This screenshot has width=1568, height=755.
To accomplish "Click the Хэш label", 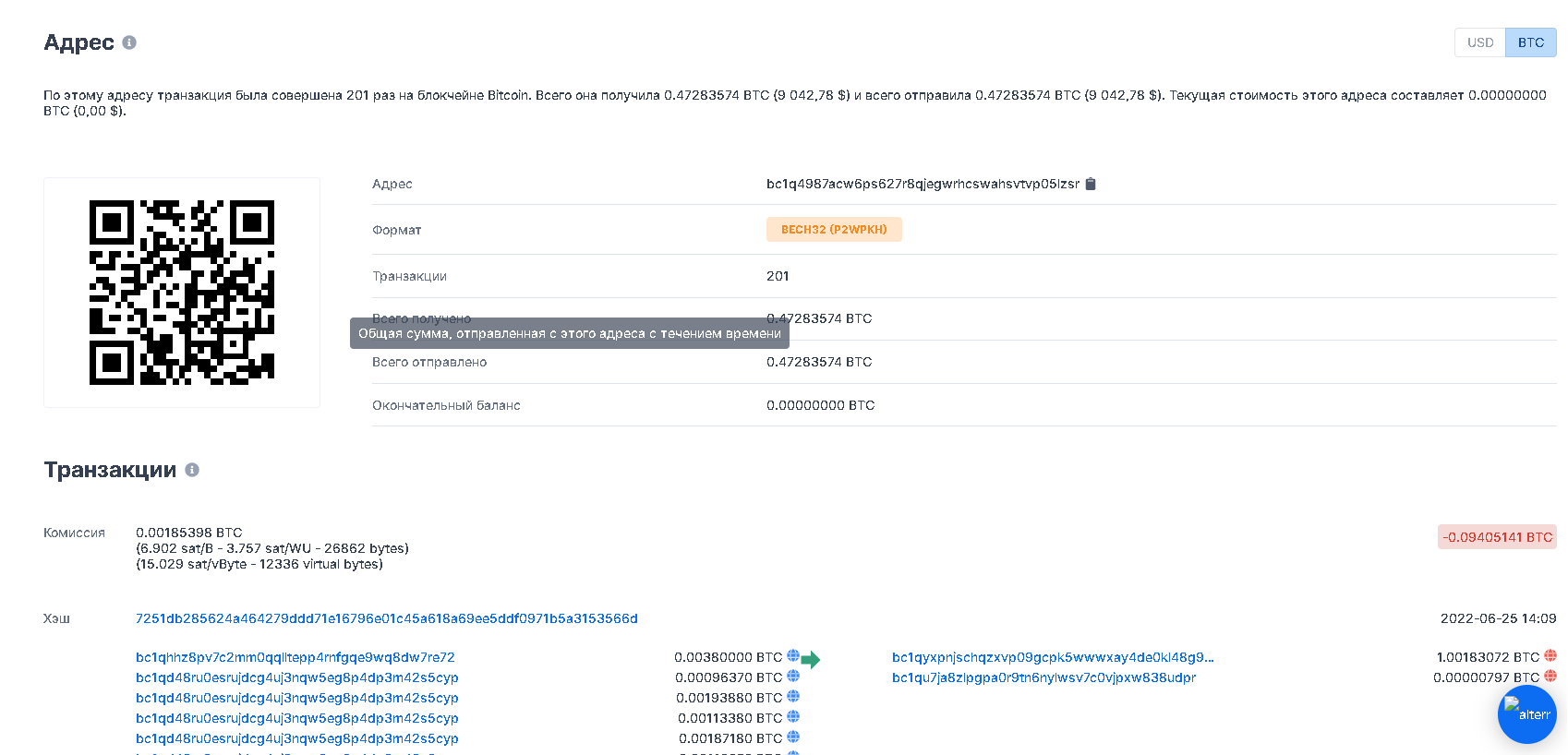I will tap(56, 618).
